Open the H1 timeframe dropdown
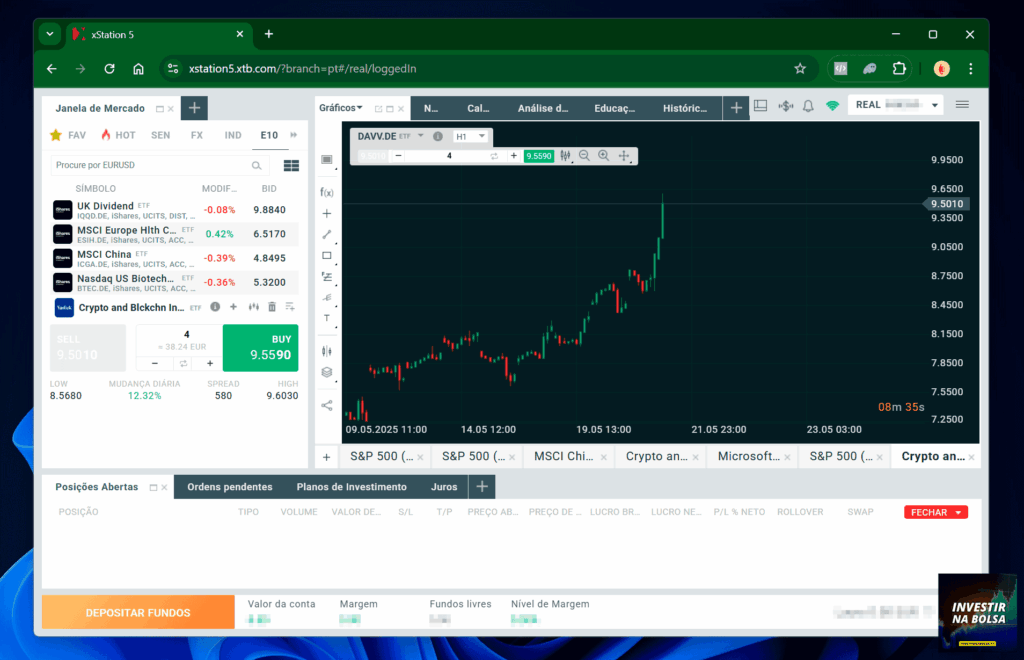 tap(471, 136)
